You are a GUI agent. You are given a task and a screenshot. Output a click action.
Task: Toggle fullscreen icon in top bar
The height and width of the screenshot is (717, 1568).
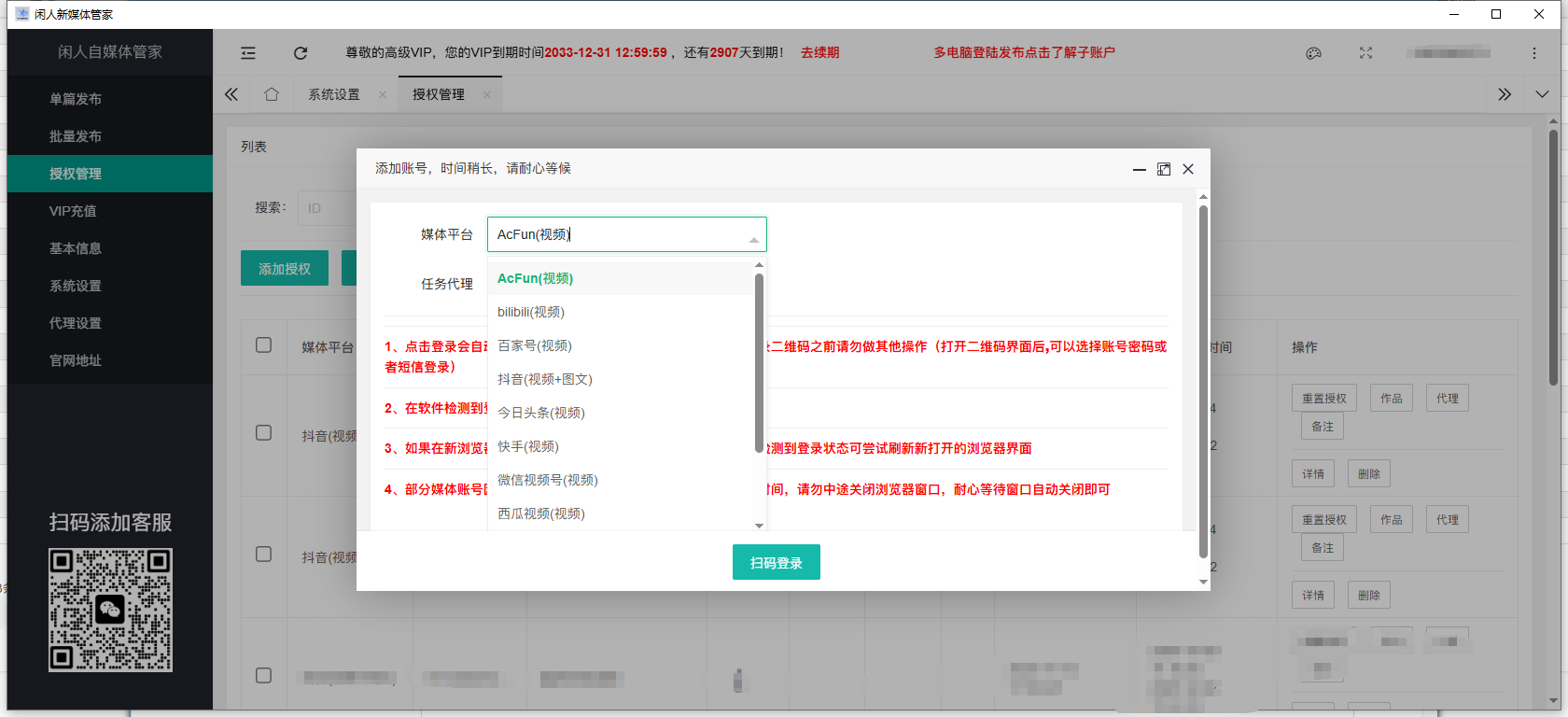[x=1365, y=53]
